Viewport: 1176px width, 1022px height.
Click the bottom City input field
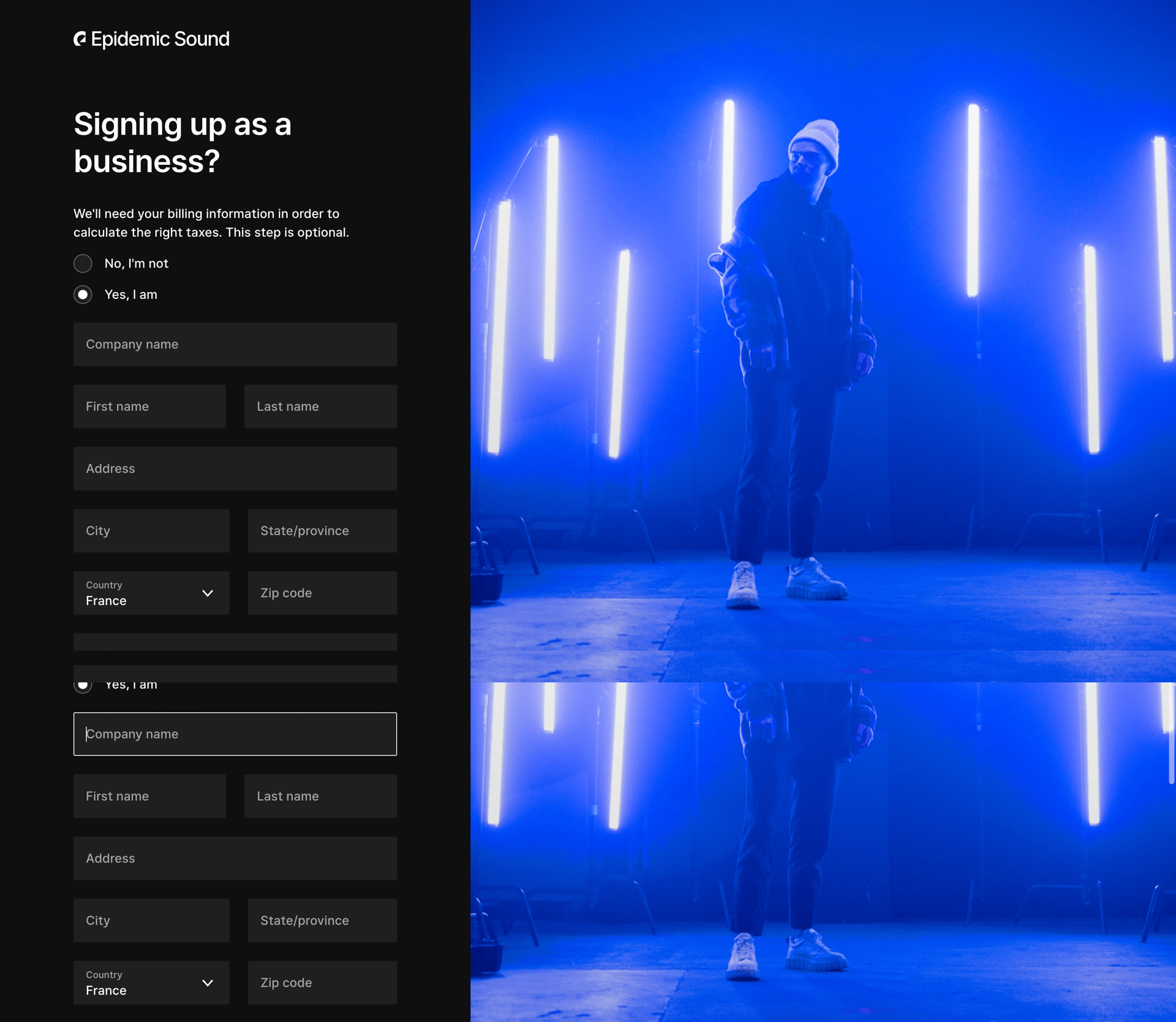point(151,920)
